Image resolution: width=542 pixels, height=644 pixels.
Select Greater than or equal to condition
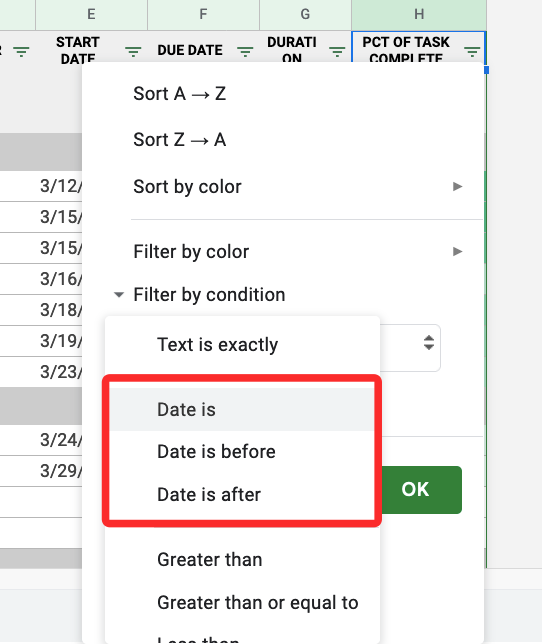[x=242, y=603]
